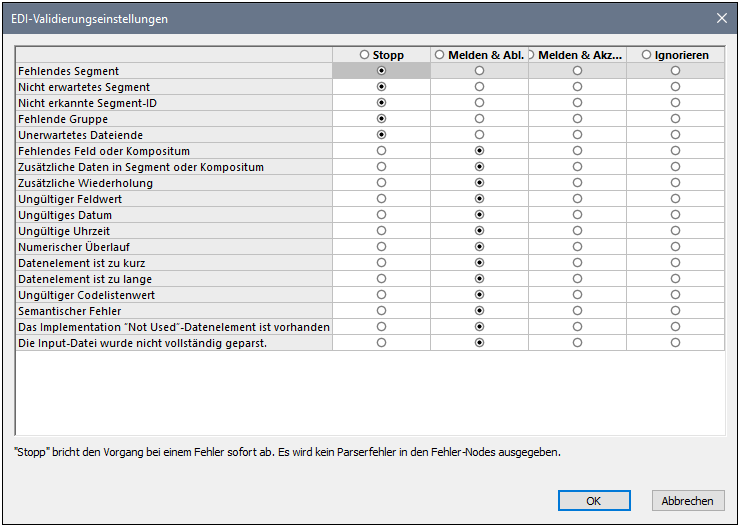This screenshot has width=740, height=527.
Task: Set Semantischer Fehler to Stopp
Action: pos(381,311)
